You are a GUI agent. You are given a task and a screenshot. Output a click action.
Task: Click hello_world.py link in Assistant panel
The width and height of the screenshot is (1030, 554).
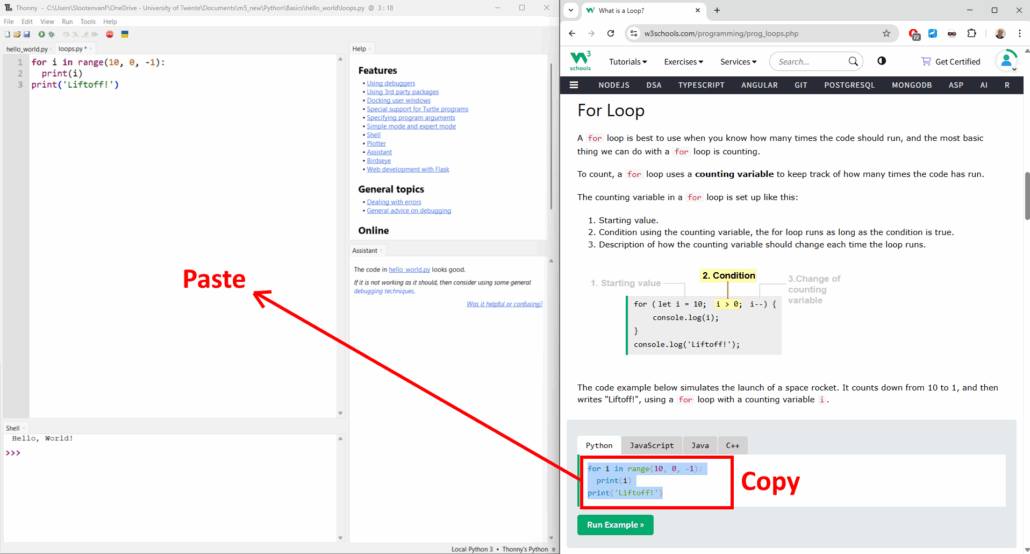tap(409, 269)
